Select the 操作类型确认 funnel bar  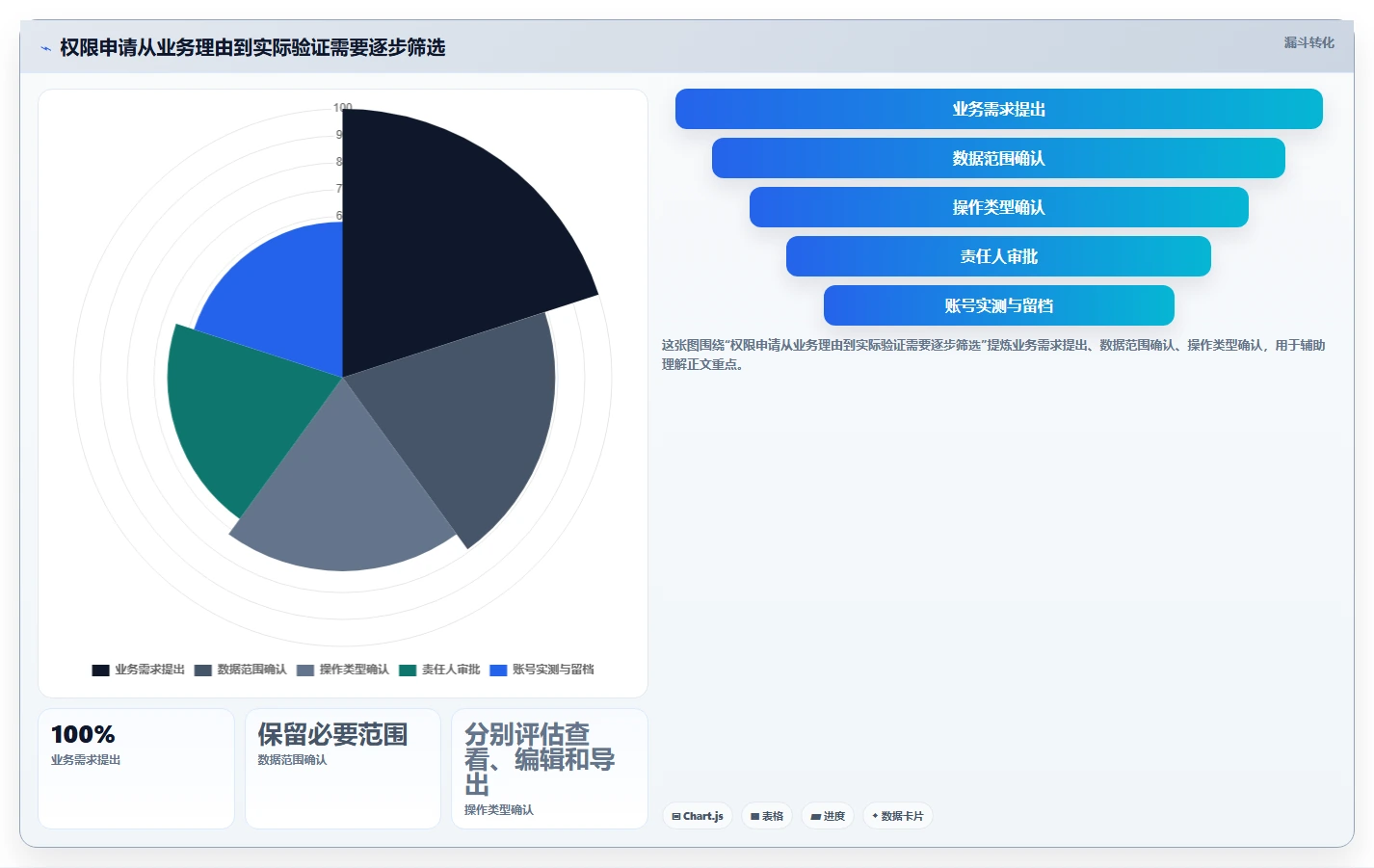coord(998,207)
